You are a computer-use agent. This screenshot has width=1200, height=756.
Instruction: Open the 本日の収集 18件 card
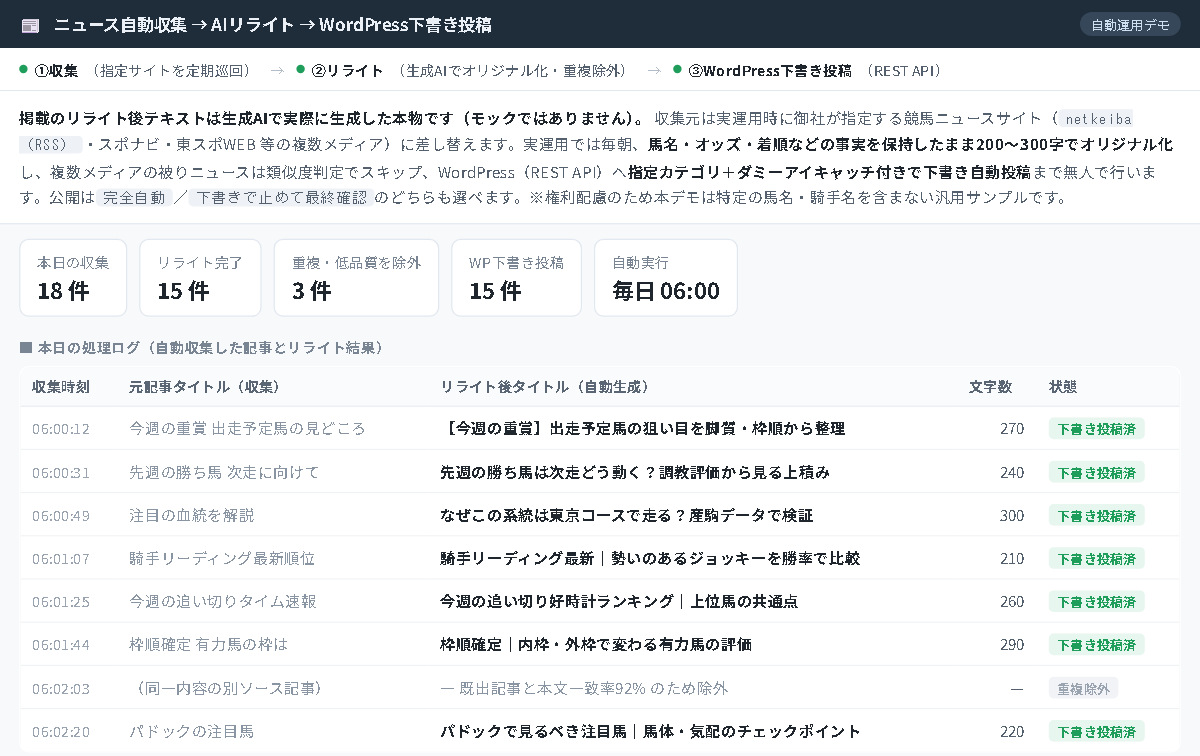[74, 278]
